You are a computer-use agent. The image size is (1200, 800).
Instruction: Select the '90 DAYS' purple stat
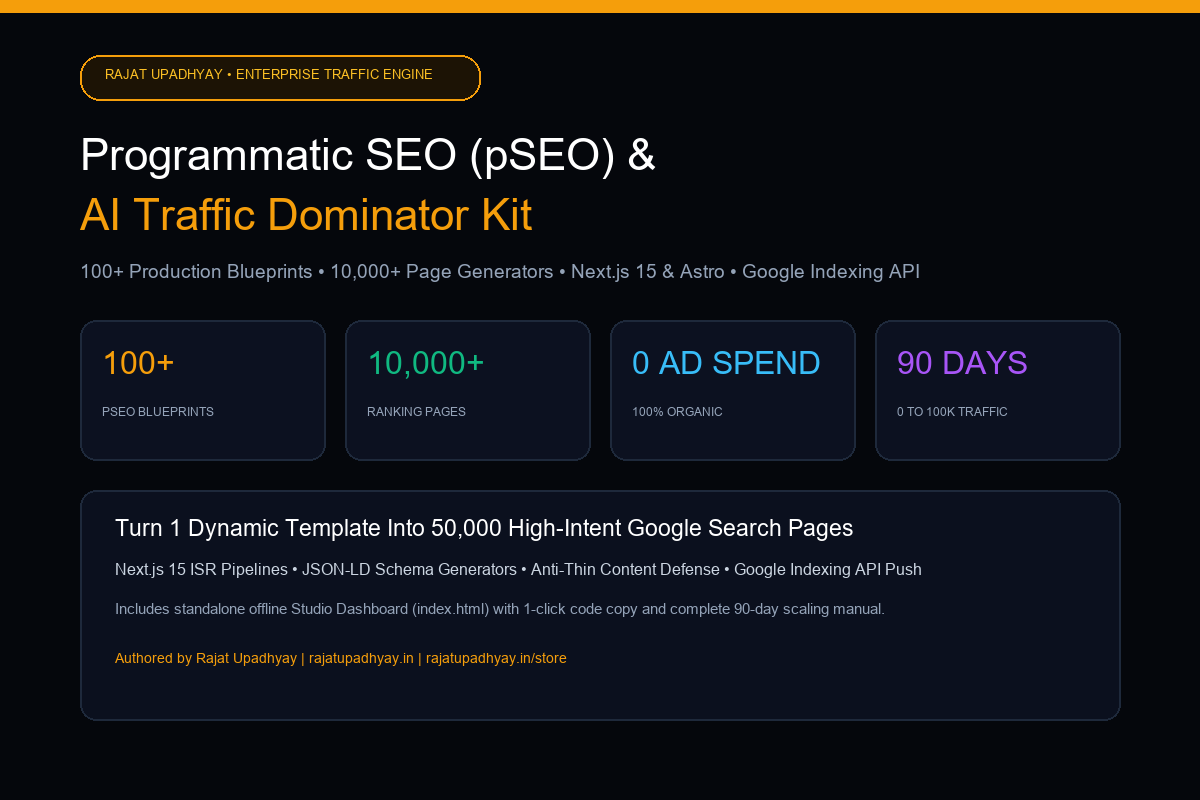pos(962,363)
